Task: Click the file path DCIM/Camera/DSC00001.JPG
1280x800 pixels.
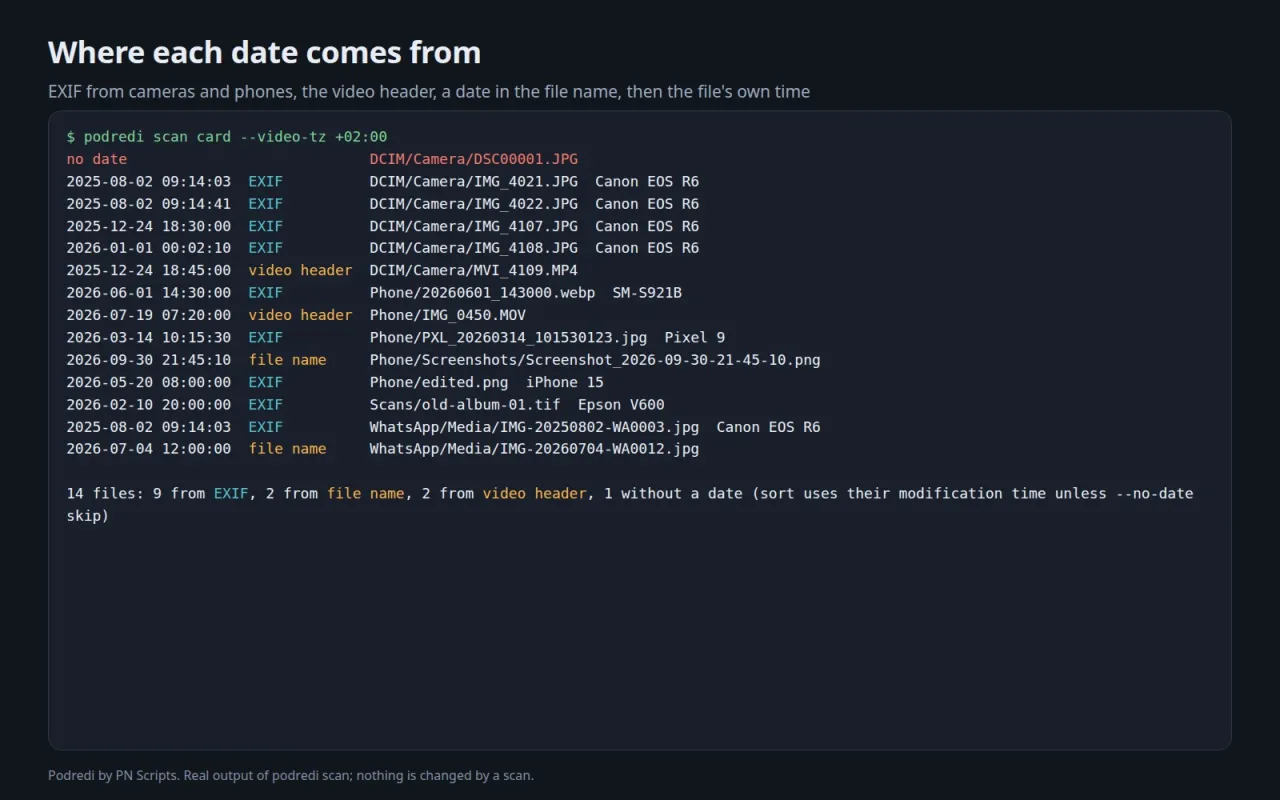Action: pos(474,158)
